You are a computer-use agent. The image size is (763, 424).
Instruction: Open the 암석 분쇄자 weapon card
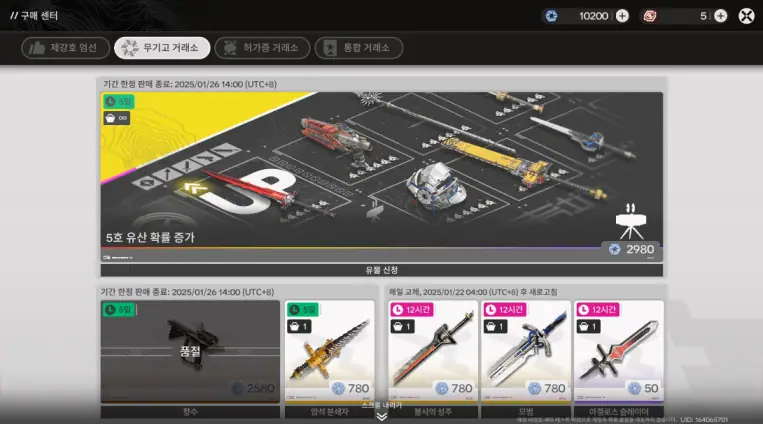coord(329,351)
